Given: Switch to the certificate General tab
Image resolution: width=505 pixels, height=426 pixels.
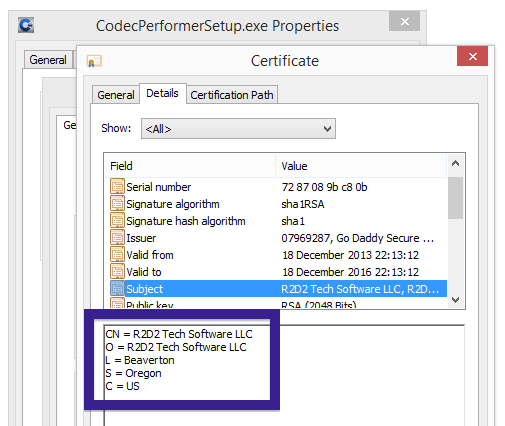Looking at the screenshot, I should [116, 95].
